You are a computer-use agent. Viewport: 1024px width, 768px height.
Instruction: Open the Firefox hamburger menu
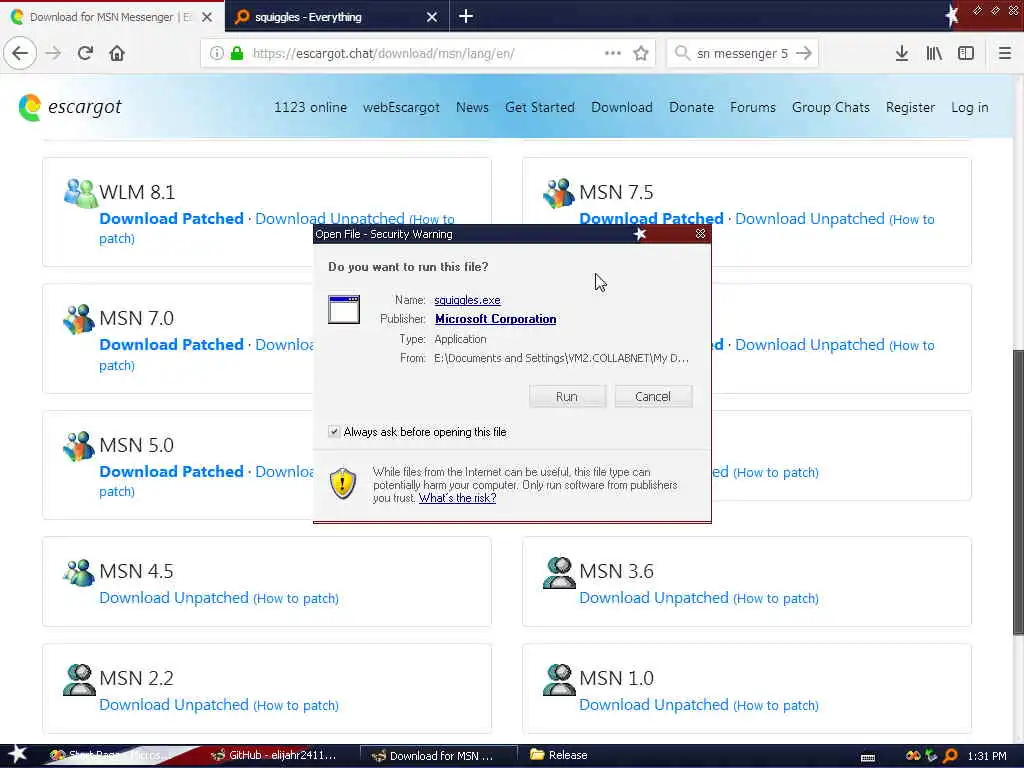point(1004,53)
